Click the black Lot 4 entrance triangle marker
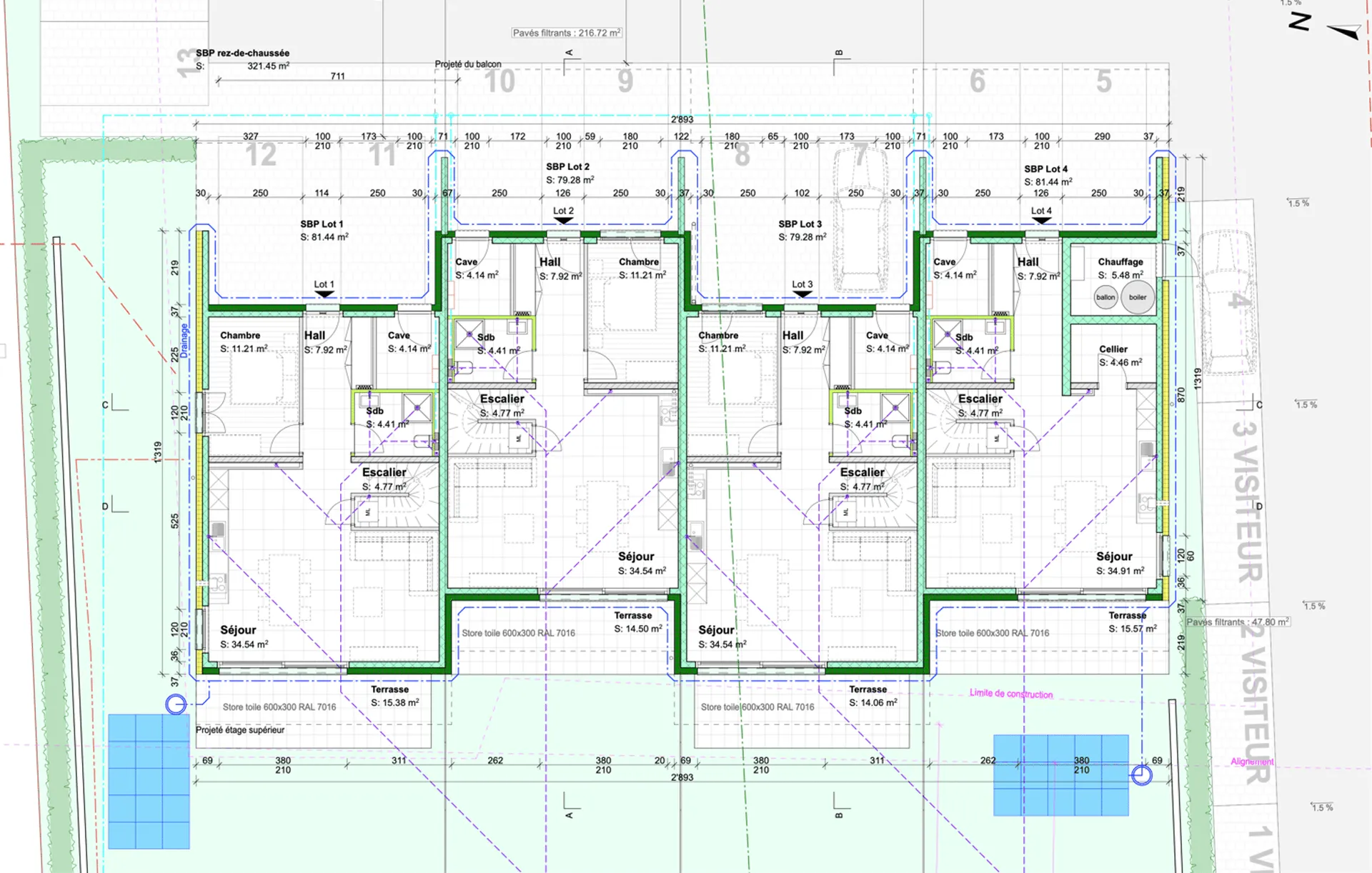1372x873 pixels. click(1042, 220)
